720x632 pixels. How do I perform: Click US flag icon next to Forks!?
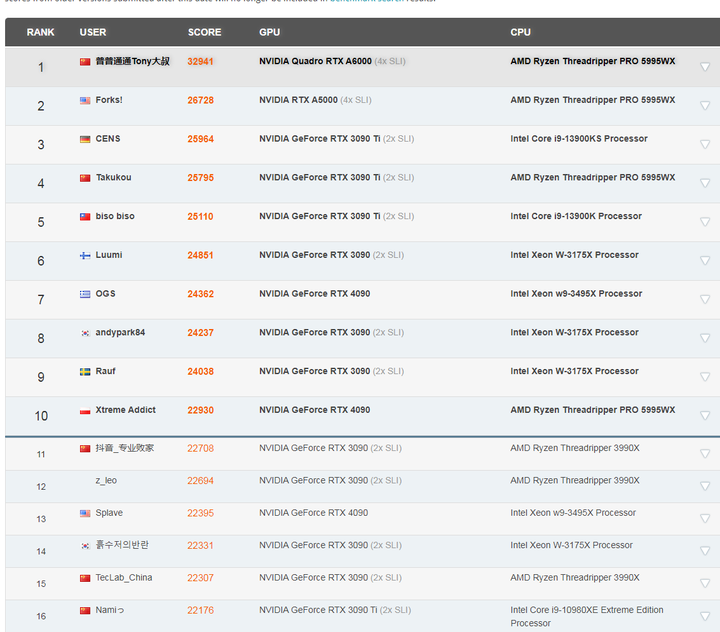[85, 101]
